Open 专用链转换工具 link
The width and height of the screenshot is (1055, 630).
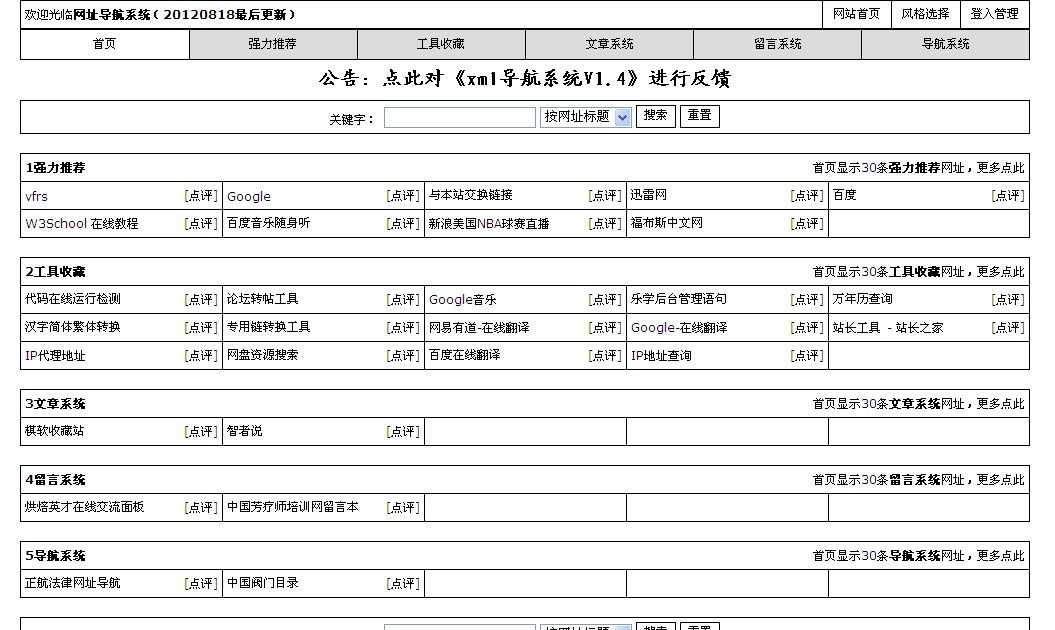[x=268, y=327]
